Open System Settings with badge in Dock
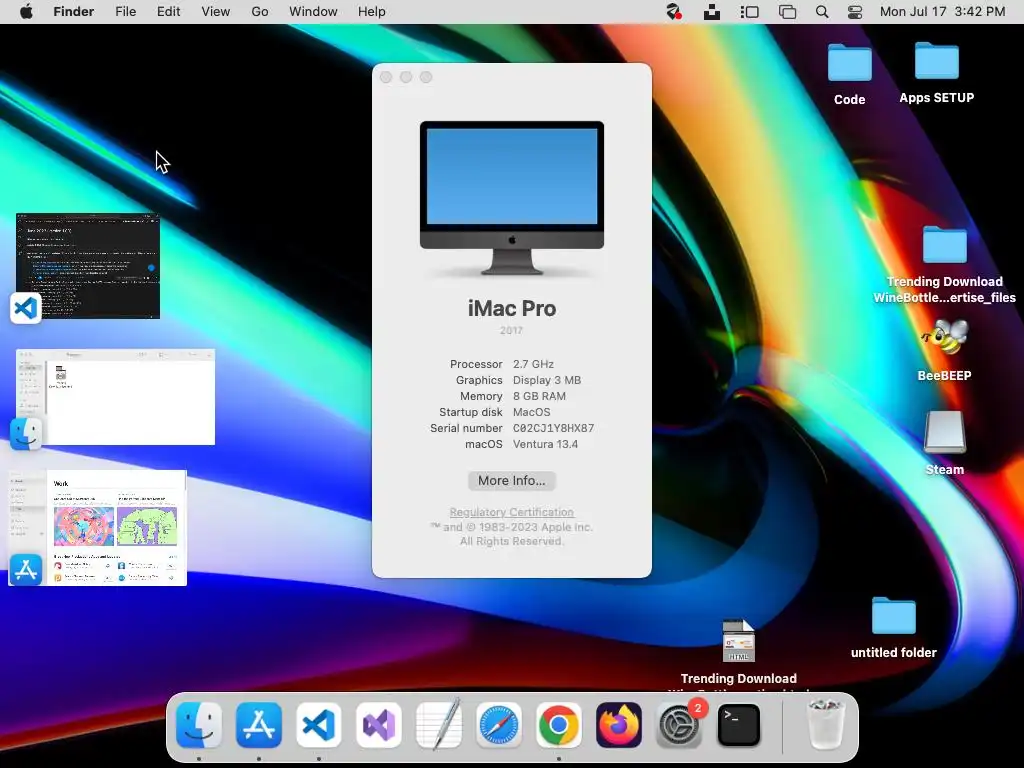The height and width of the screenshot is (768, 1024). point(679,725)
